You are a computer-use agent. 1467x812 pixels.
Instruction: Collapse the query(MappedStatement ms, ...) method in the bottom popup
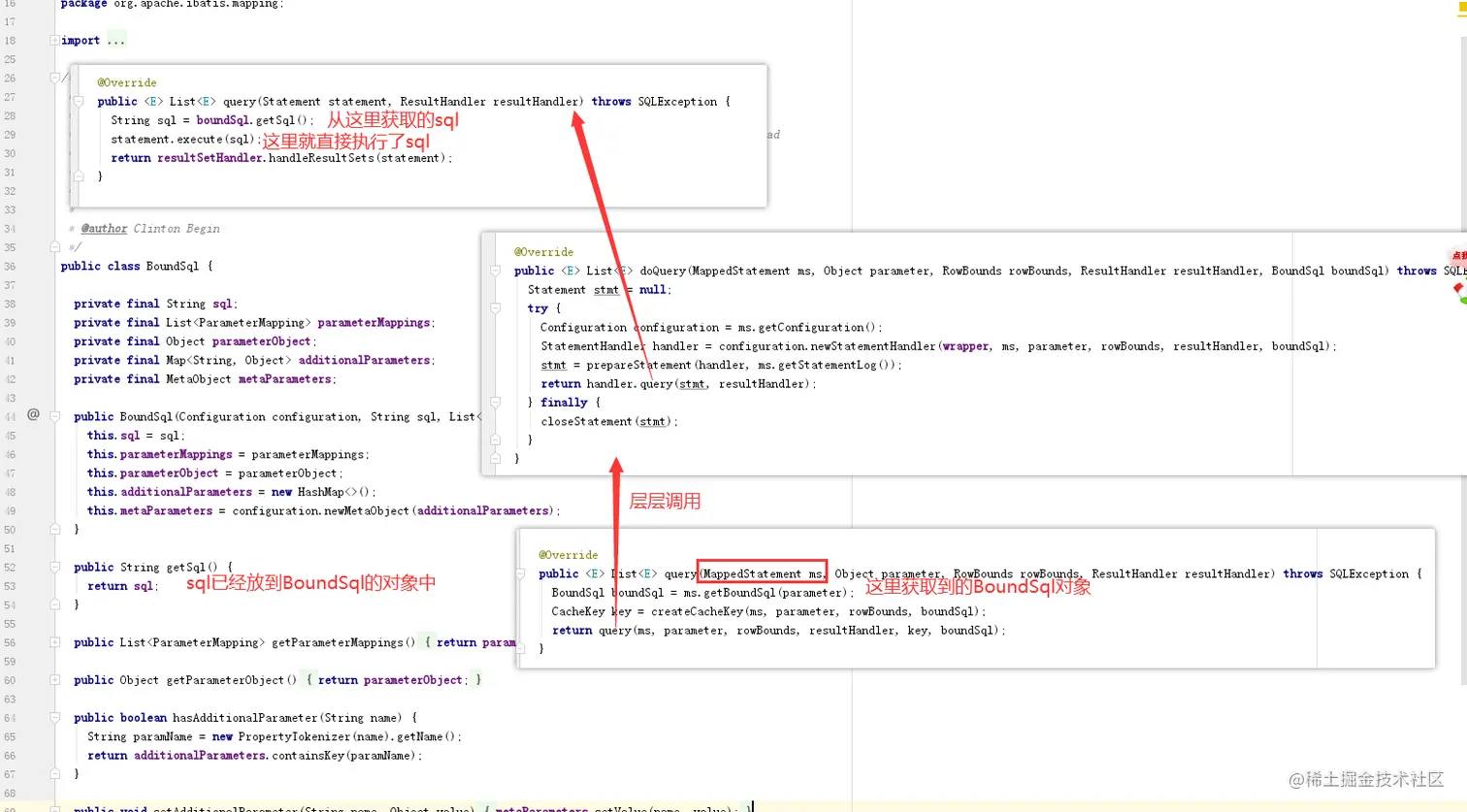[521, 573]
